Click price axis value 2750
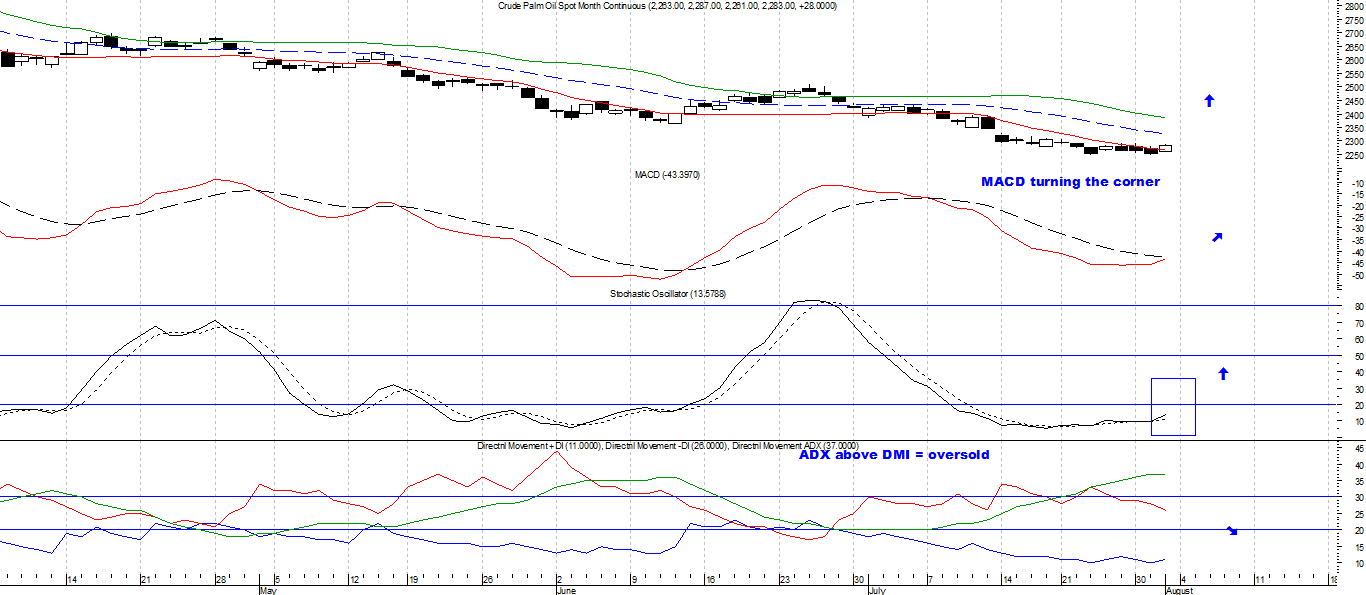The height and width of the screenshot is (595, 1366). 1352,20
